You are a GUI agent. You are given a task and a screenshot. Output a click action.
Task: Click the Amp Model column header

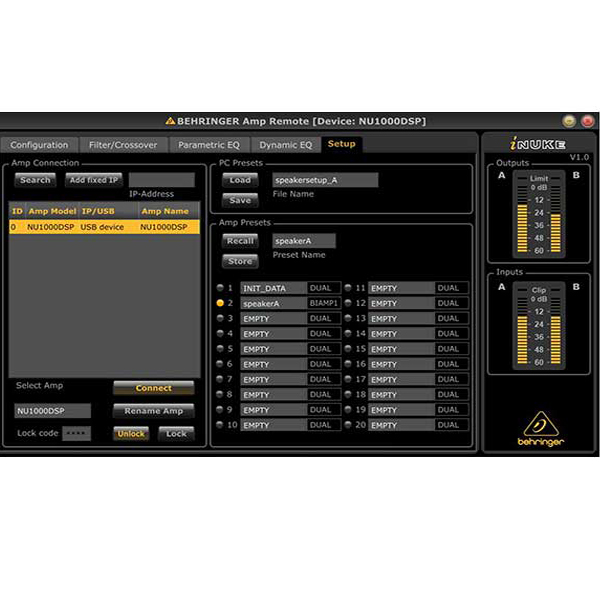[x=52, y=211]
